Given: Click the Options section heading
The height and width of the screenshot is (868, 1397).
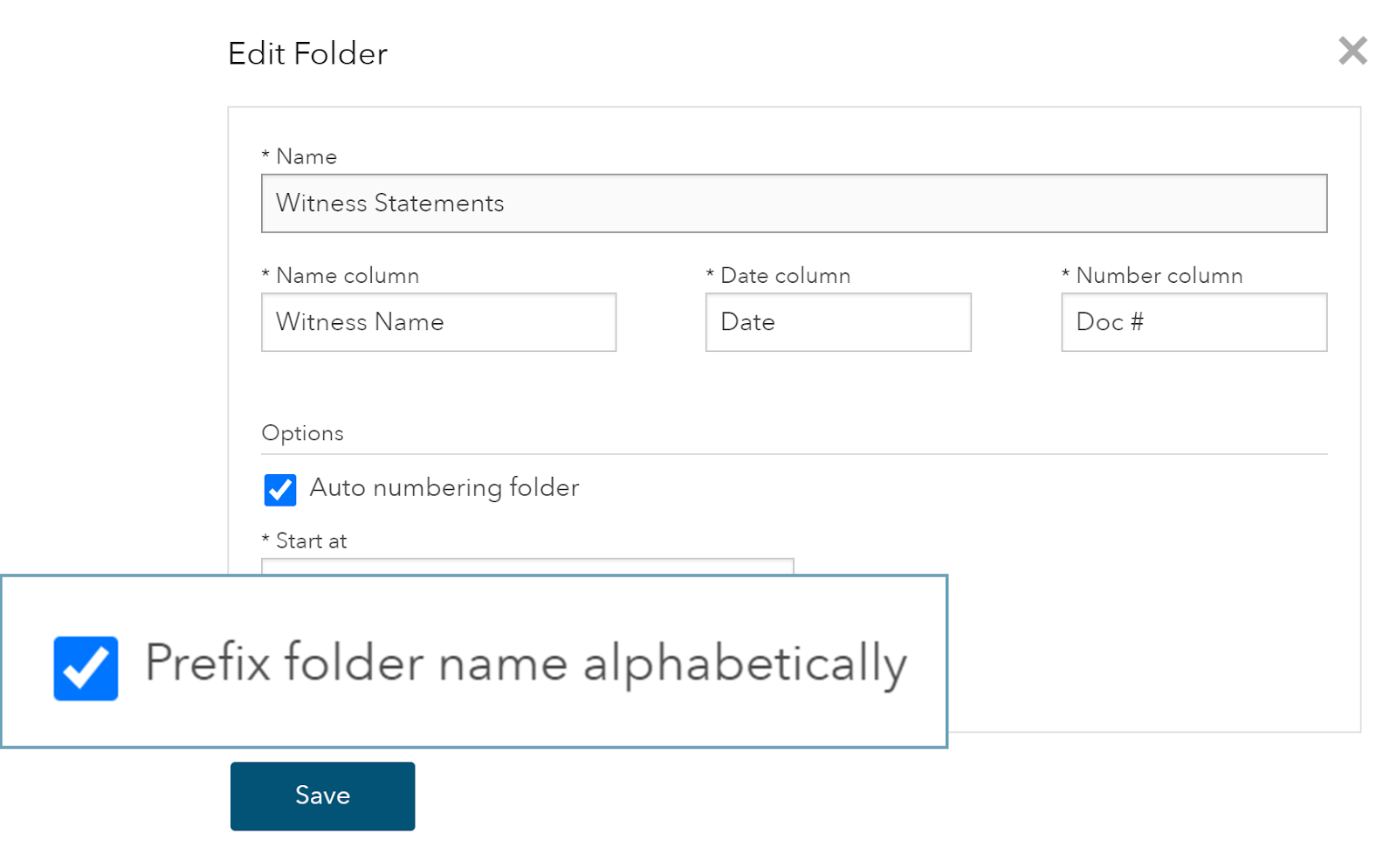Looking at the screenshot, I should pyautogui.click(x=302, y=433).
